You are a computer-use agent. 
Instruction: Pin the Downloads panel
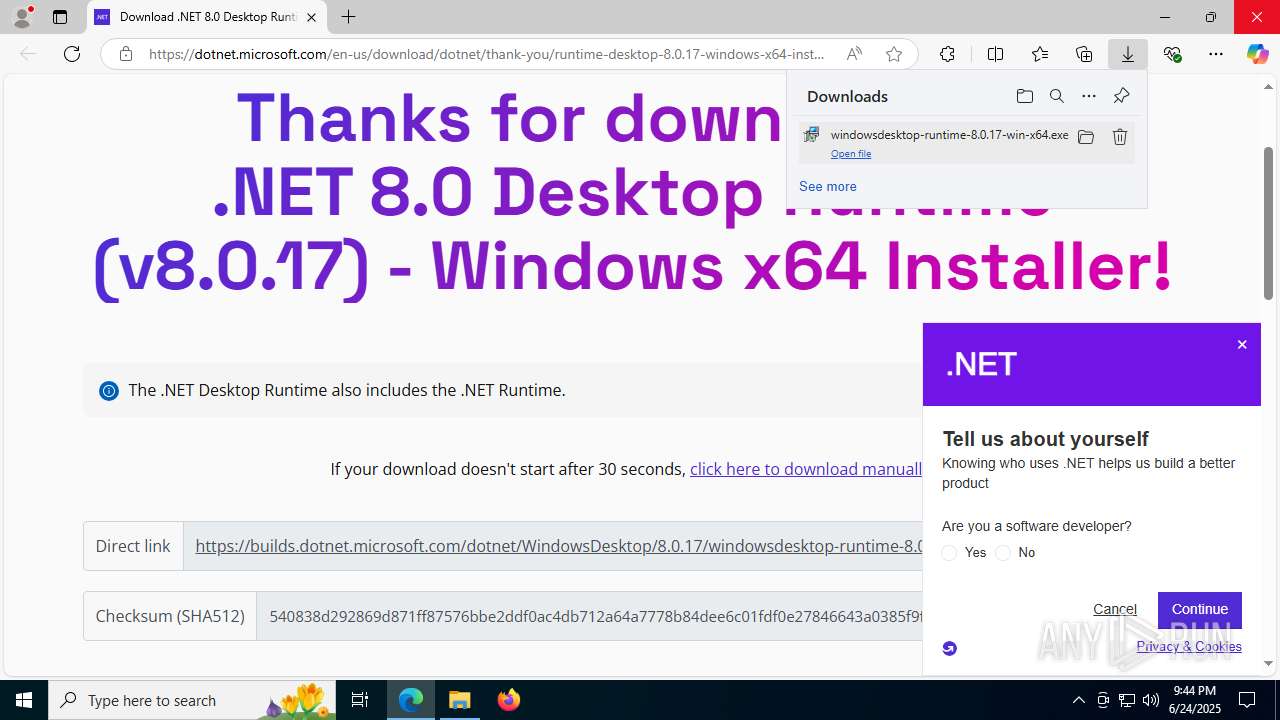point(1121,96)
